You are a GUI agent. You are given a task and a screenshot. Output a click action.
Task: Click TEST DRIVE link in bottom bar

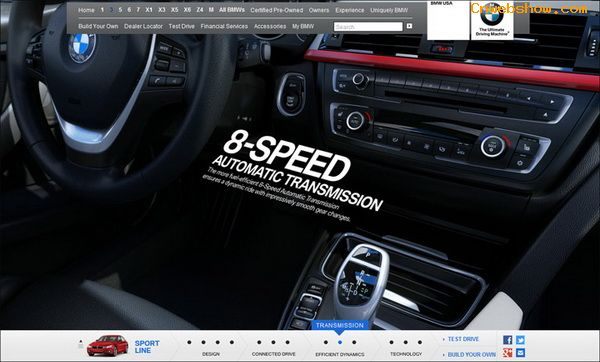(463, 339)
